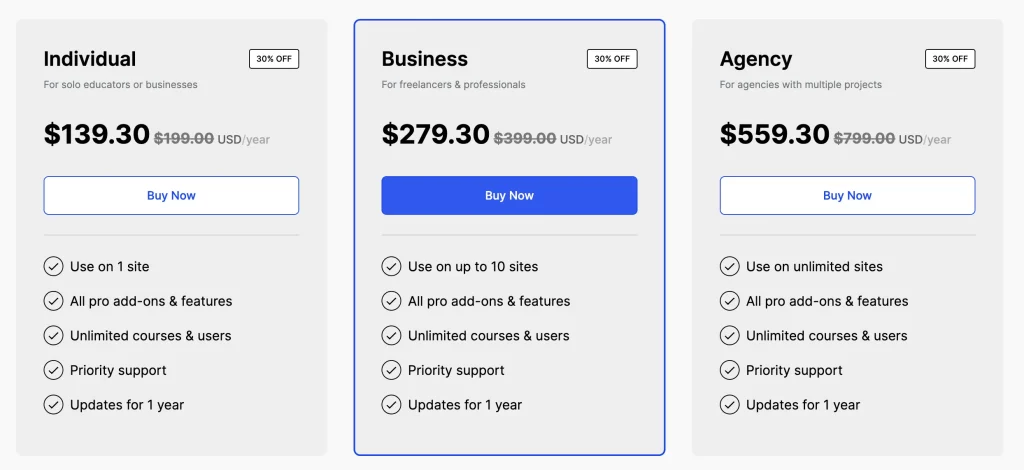Click the crossed-out $799.00 Agency price
Screen dimensions: 1024x470
coord(864,138)
